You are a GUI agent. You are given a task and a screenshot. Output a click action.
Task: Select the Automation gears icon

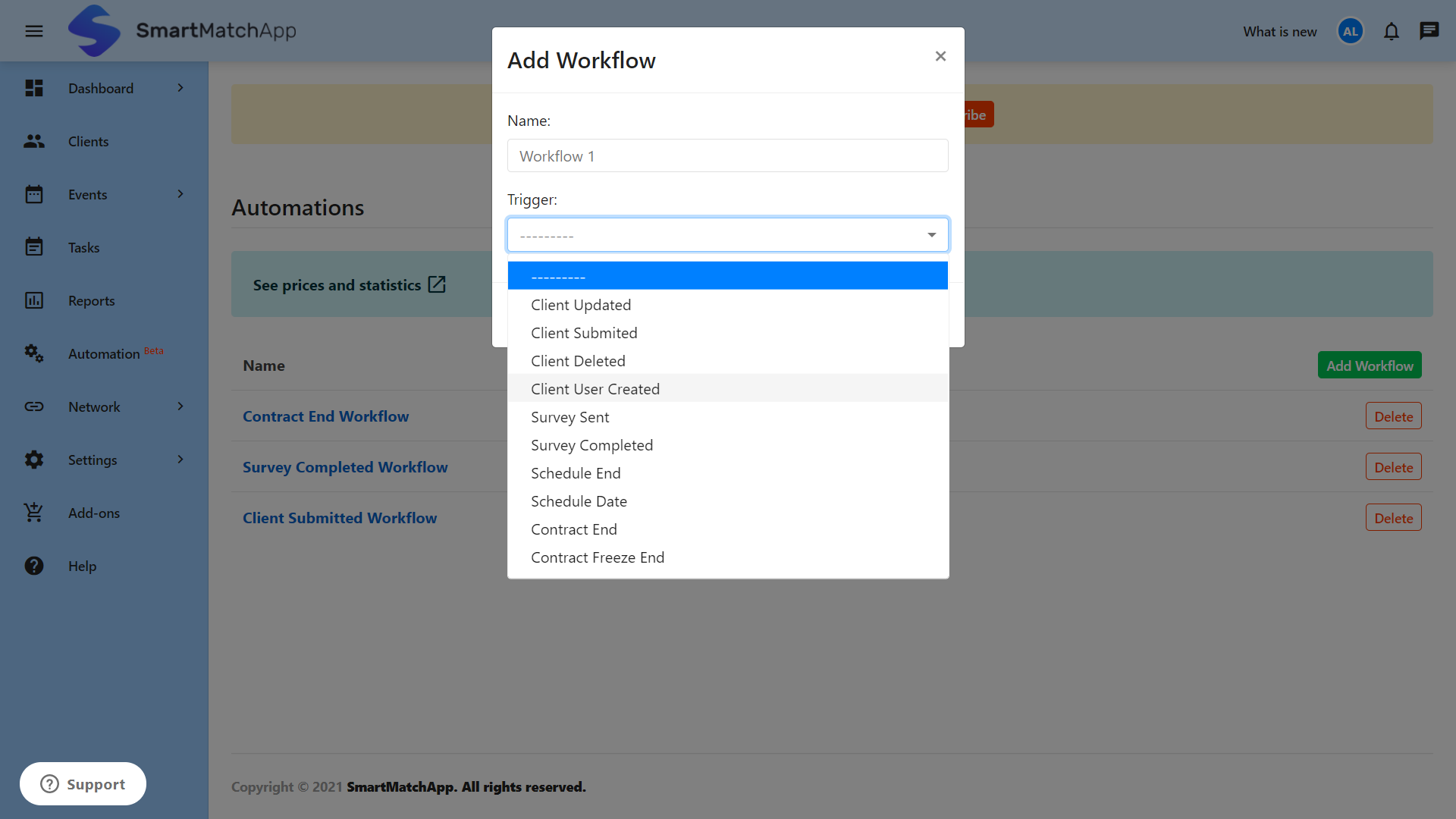pos(34,353)
